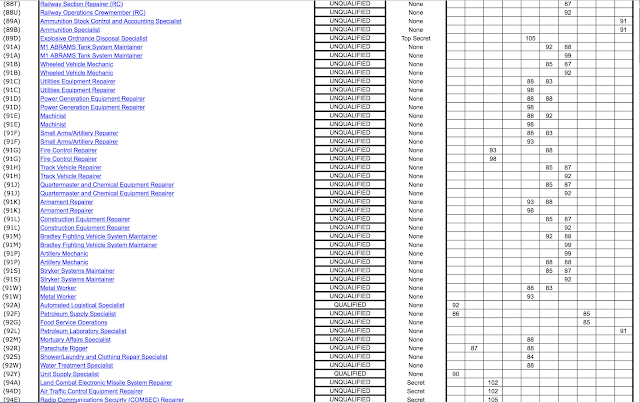The height and width of the screenshot is (403, 640).
Task: Open Metal Worker link in row with 93
Action: pyautogui.click(x=58, y=296)
